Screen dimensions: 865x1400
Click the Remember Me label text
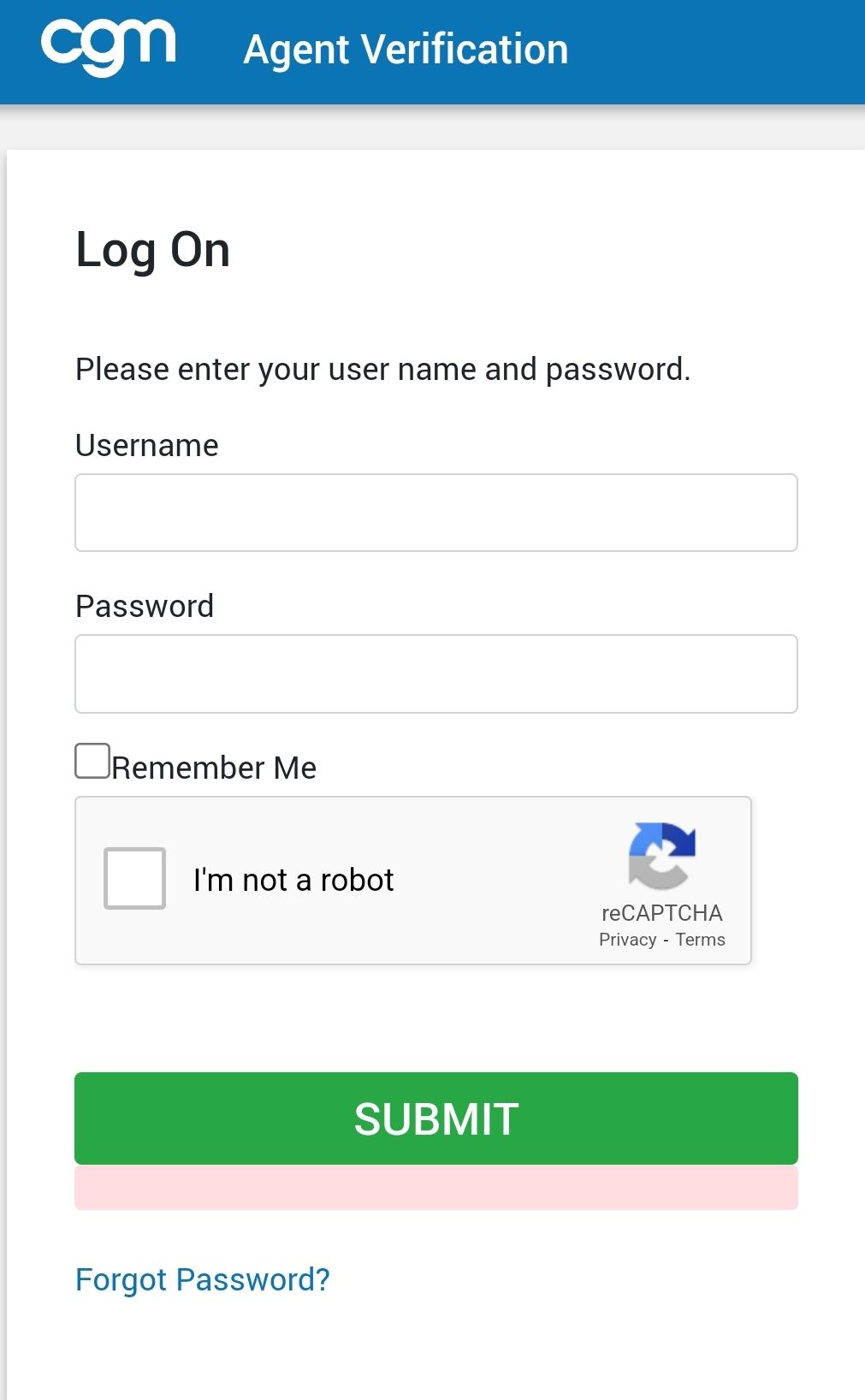pos(214,768)
